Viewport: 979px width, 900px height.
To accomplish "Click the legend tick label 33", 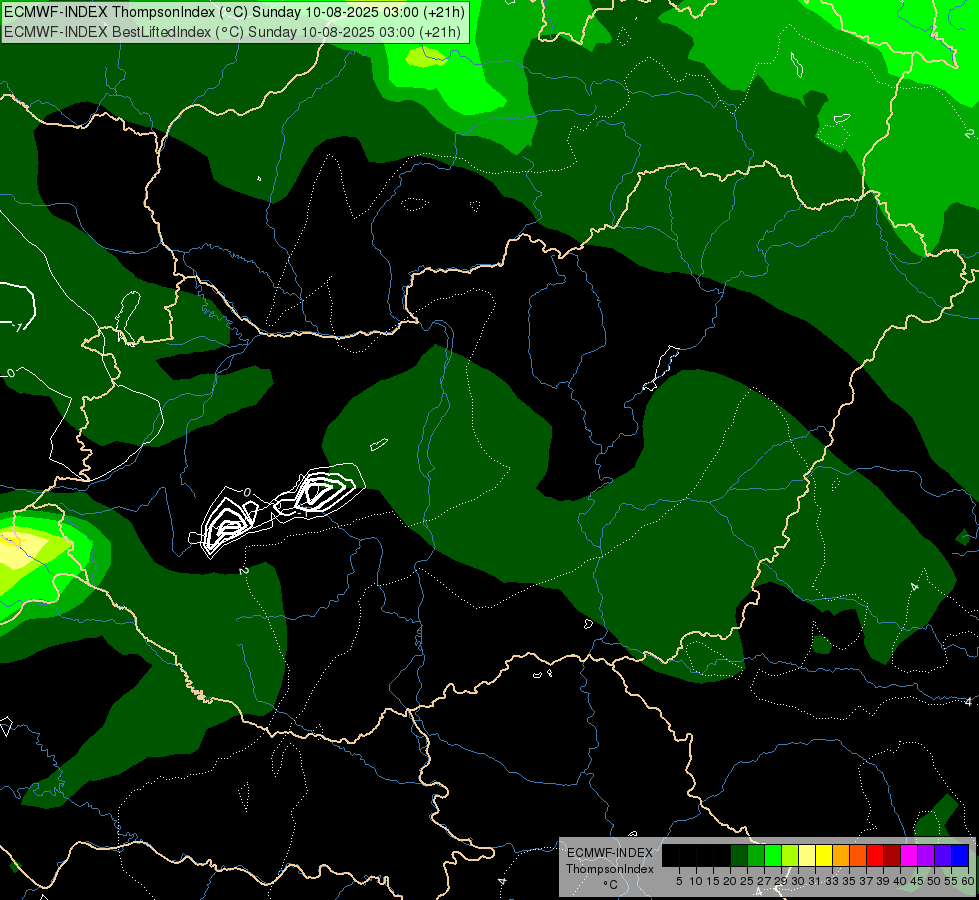I will (x=832, y=881).
